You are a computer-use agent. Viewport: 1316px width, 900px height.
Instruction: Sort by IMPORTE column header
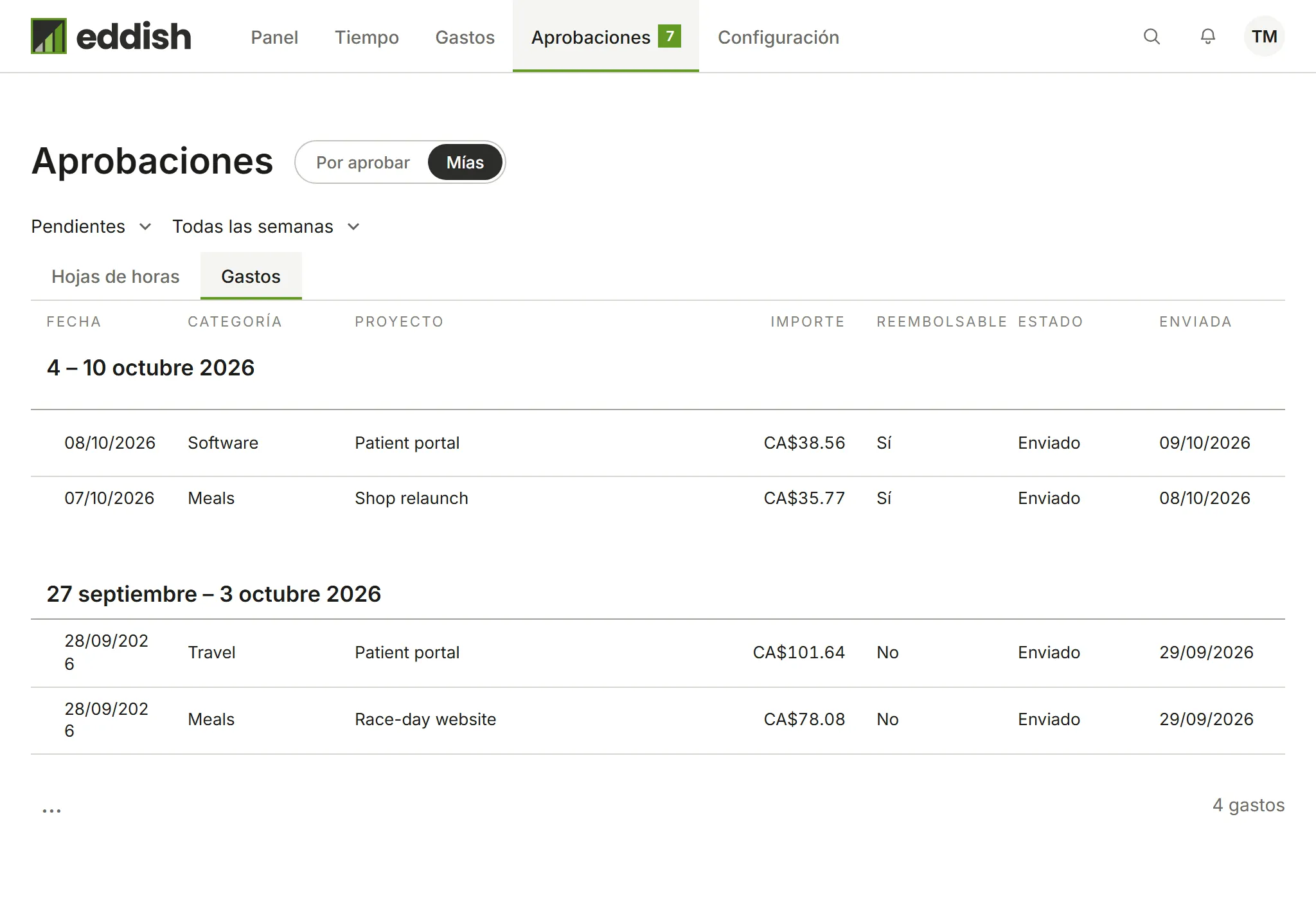coord(808,321)
